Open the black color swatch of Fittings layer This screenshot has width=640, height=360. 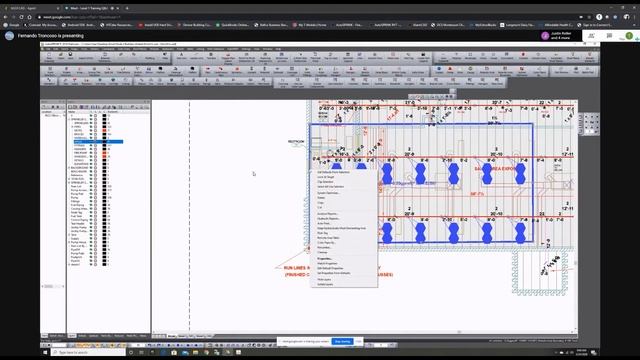coord(104,201)
